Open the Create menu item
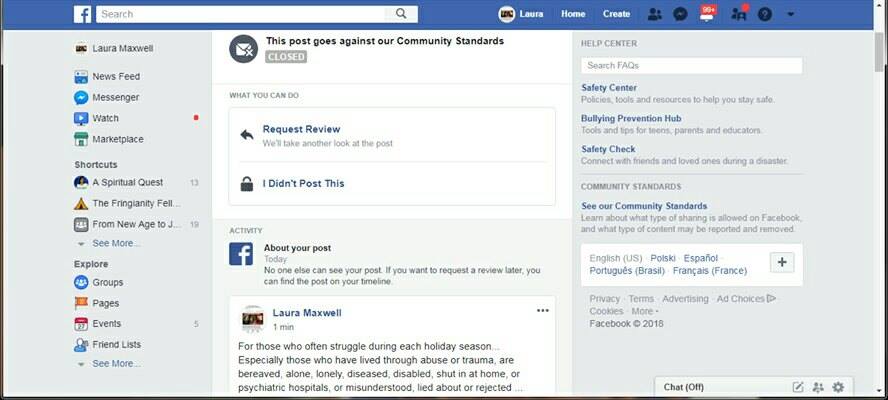This screenshot has width=888, height=400. pos(616,14)
